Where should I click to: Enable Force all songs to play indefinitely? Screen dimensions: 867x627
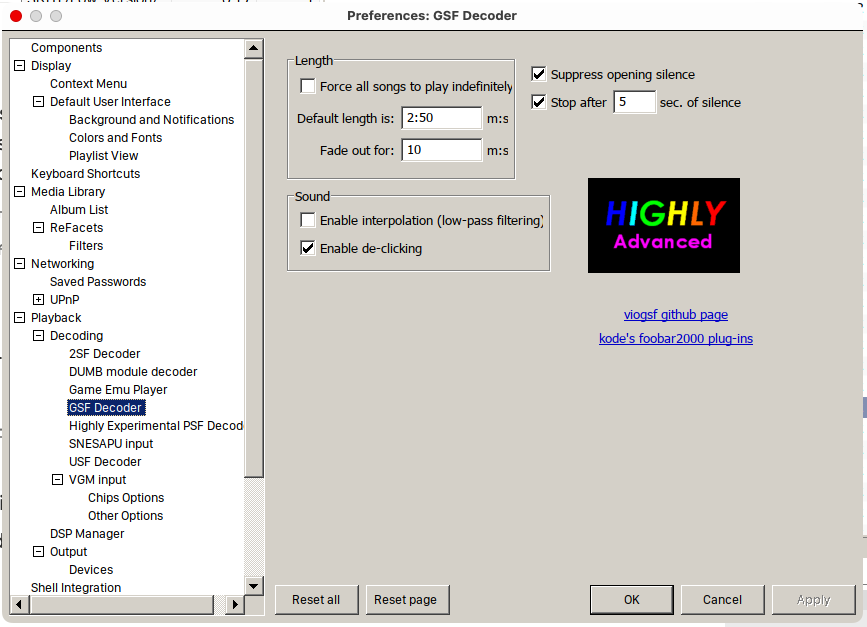[307, 86]
